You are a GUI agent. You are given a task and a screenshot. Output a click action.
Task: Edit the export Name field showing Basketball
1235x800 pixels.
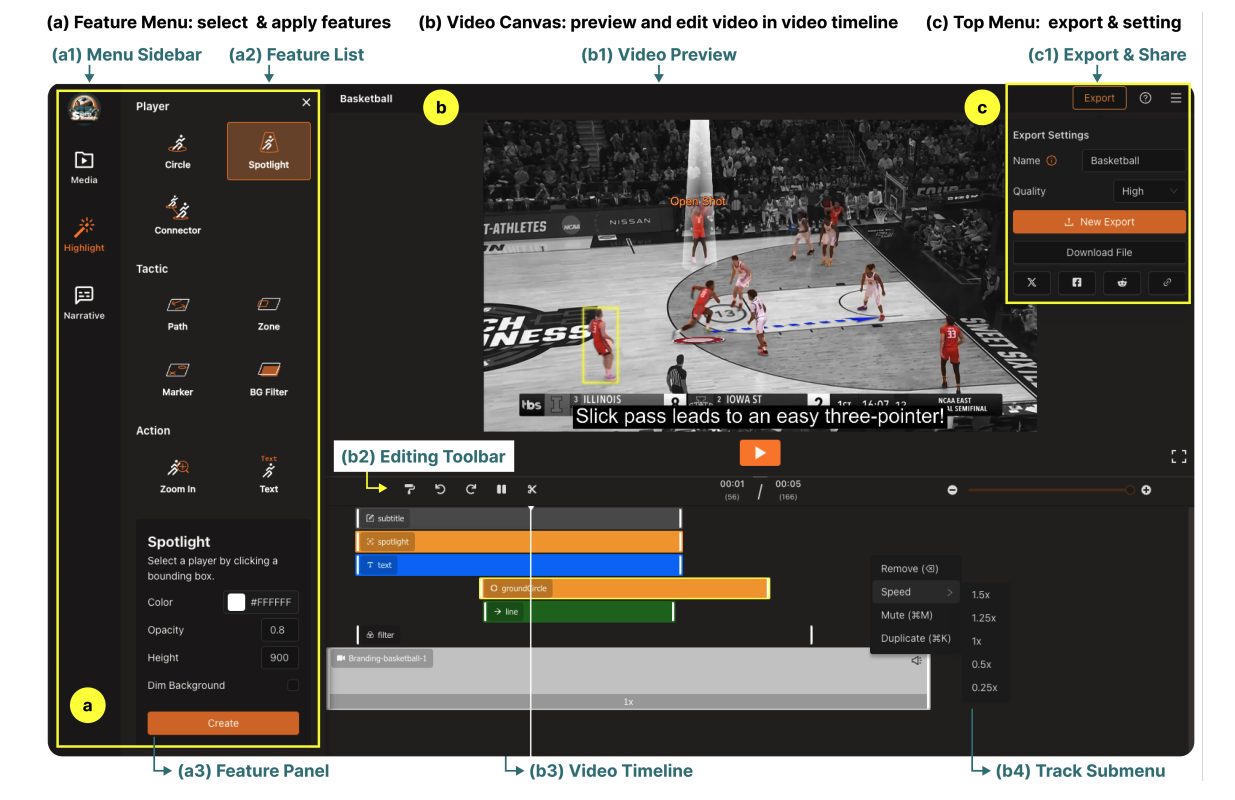(1133, 160)
